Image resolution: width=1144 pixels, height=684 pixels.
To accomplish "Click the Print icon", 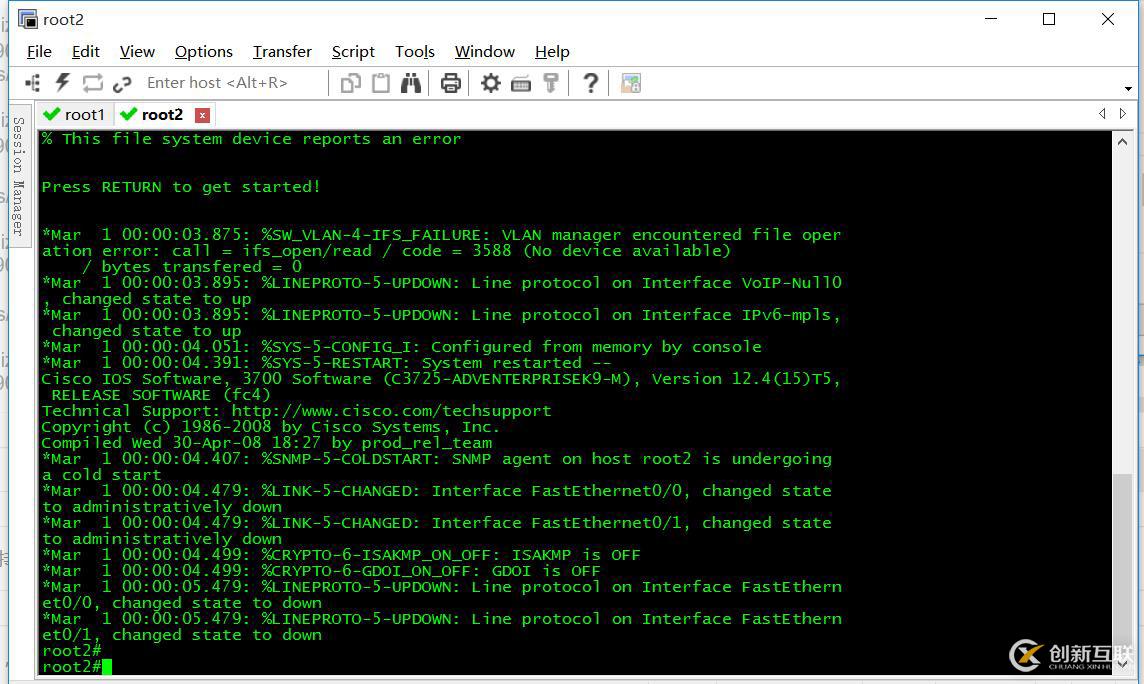I will pyautogui.click(x=451, y=83).
